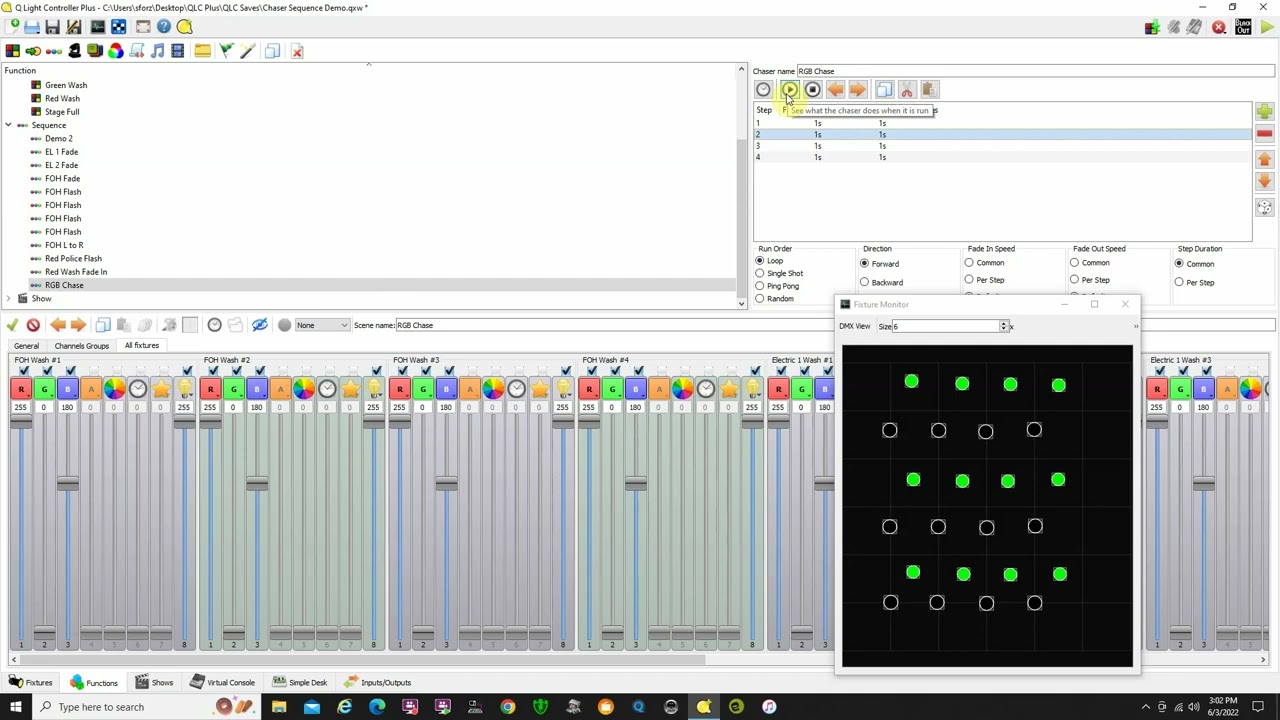Expand the Show folder in function tree
The image size is (1280, 720).
click(x=9, y=298)
